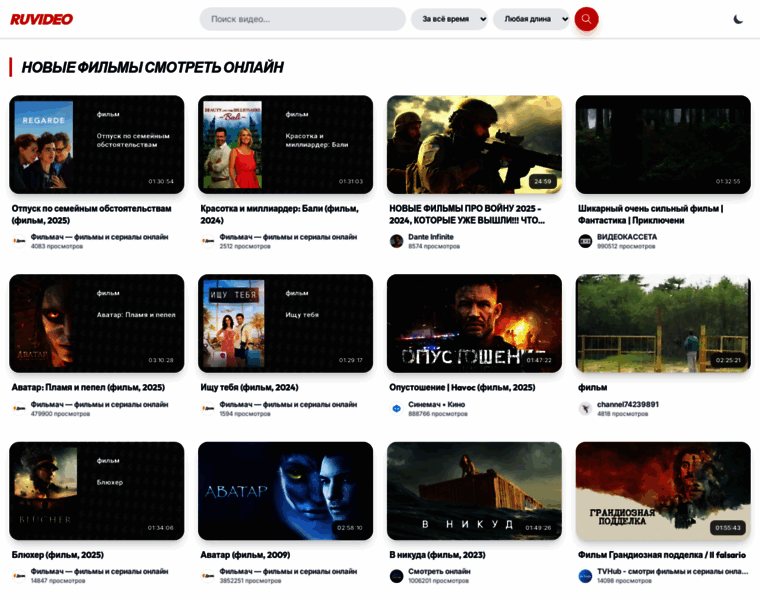Open the 'Ищу тебя' movie thumbnail
Viewport: 760px width, 600px height.
point(285,324)
